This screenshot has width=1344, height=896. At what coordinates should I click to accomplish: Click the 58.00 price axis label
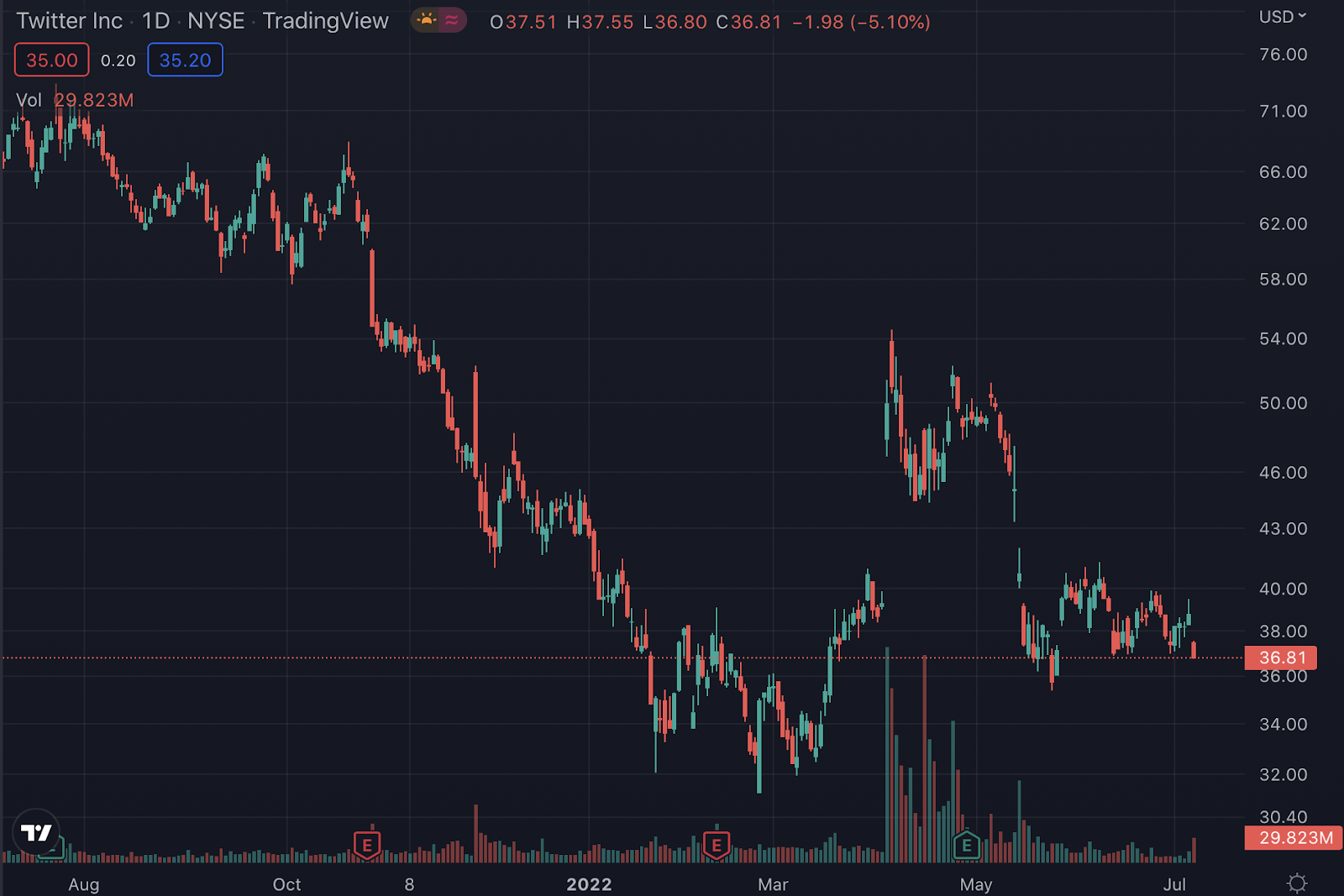(1283, 280)
